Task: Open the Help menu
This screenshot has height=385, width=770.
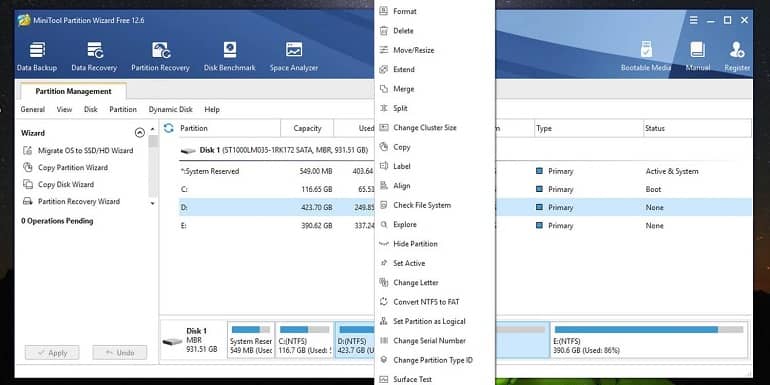Action: [212, 110]
